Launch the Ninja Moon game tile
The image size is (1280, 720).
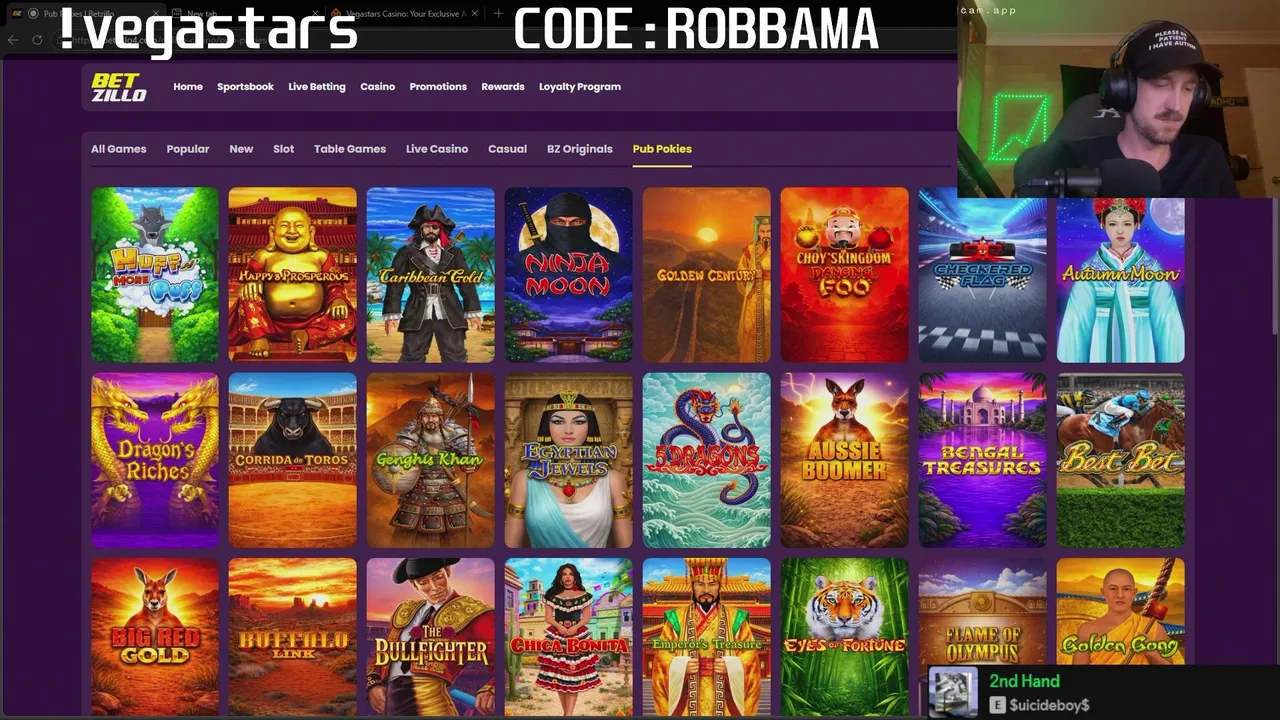click(x=569, y=275)
